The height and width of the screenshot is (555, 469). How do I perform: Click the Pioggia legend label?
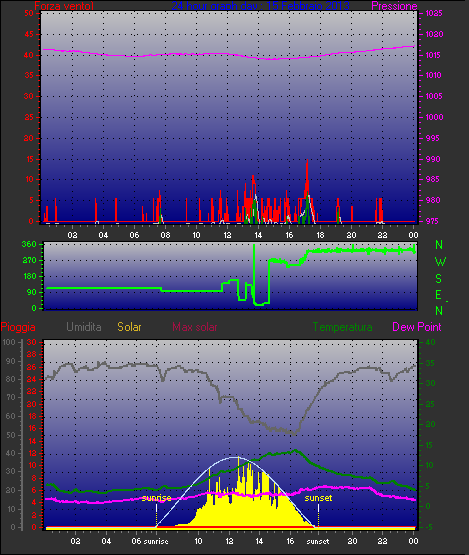[18, 327]
